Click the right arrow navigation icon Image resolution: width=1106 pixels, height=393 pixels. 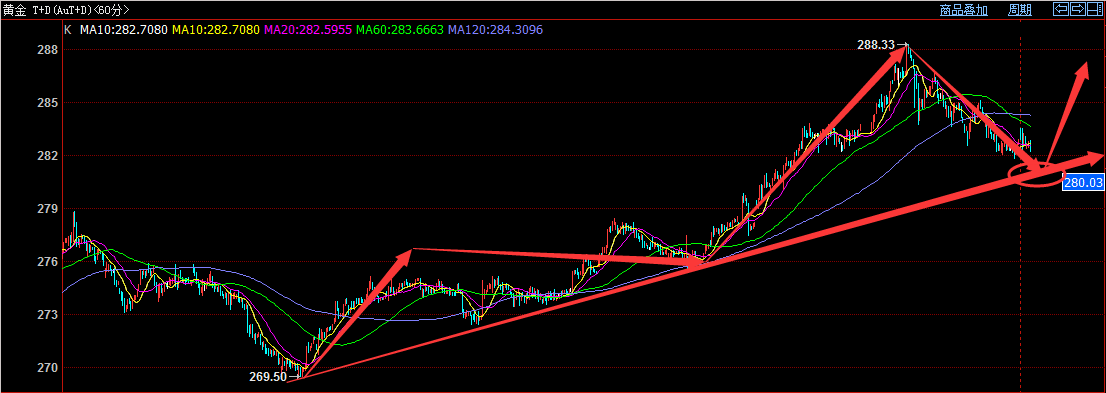1077,9
